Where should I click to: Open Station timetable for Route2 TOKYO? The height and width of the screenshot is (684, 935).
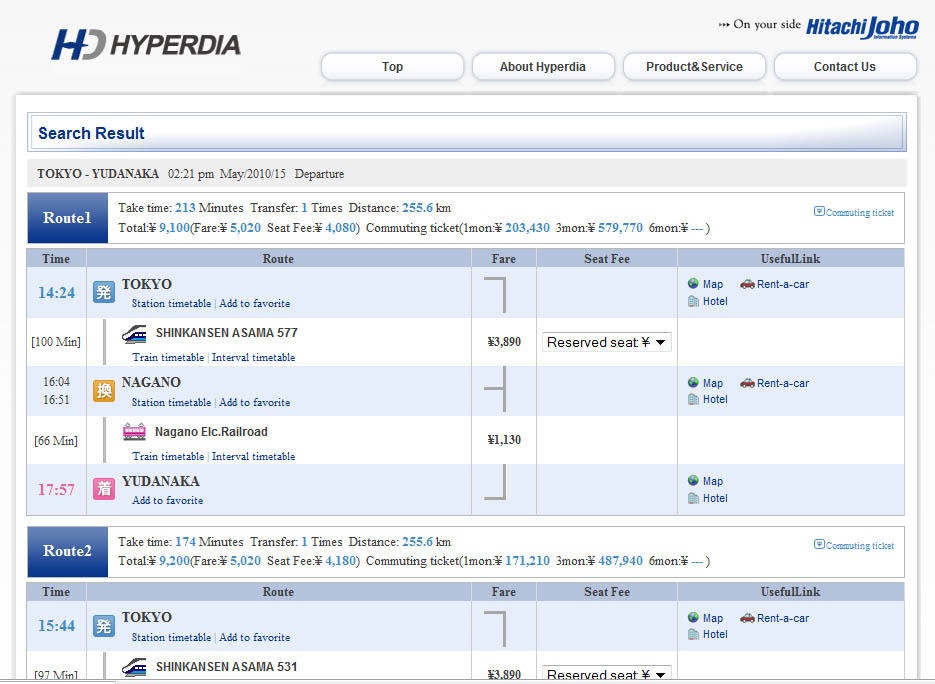171,637
